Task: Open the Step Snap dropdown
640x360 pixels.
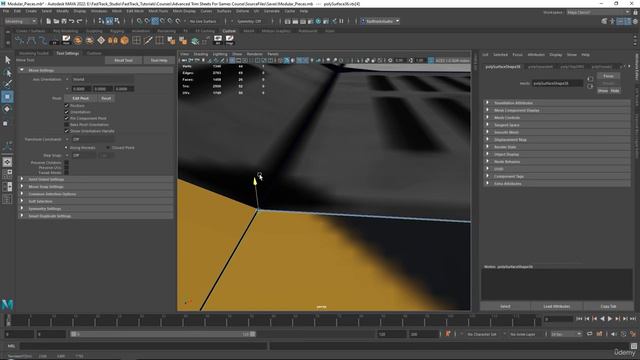Action: coord(84,156)
